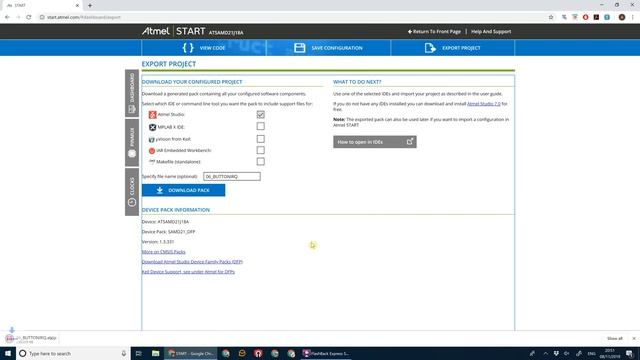The image size is (640, 360).
Task: Show hidden system tray icons
Action: click(x=545, y=353)
